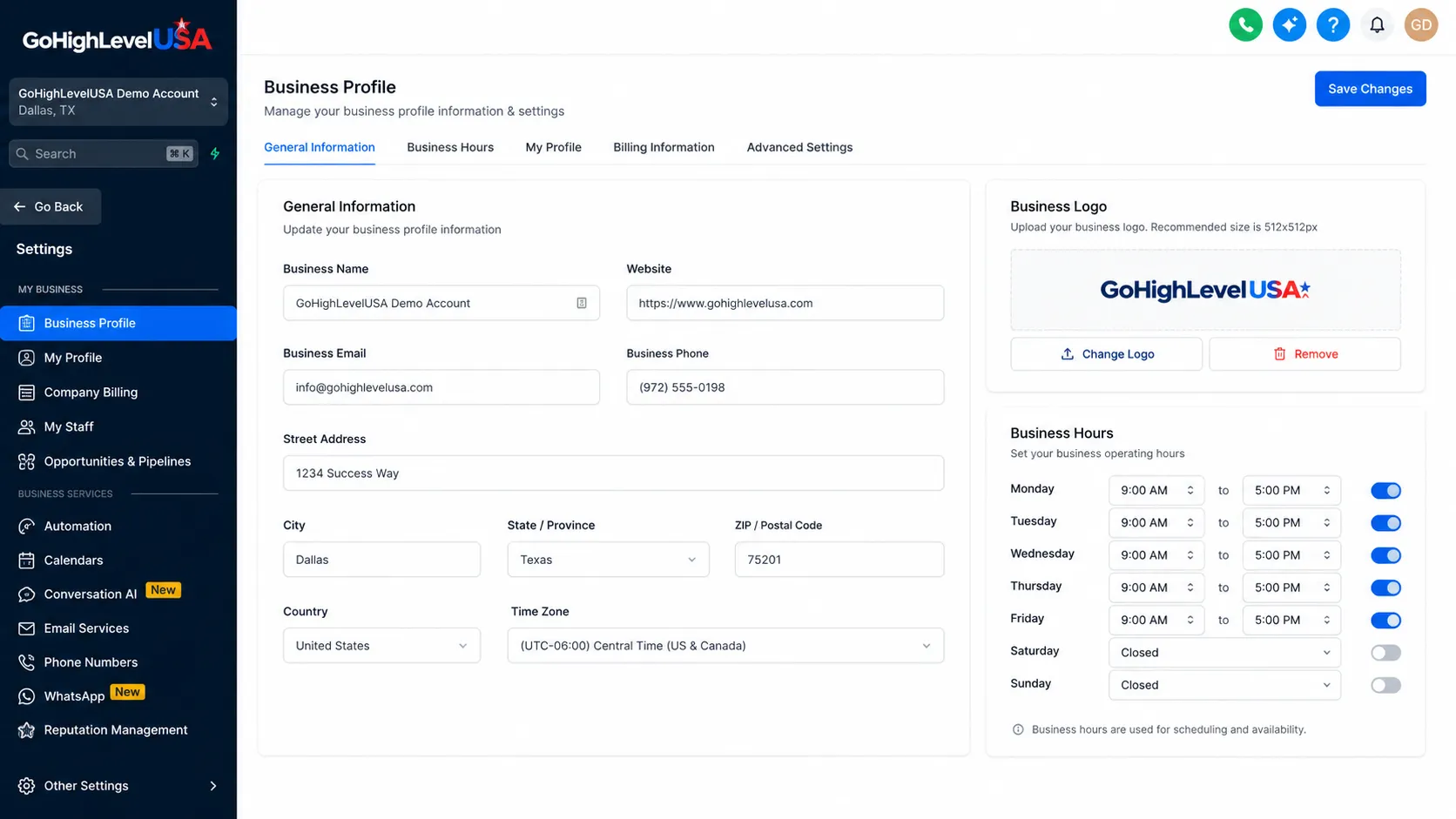
Task: Click the Website input field
Action: (x=785, y=303)
